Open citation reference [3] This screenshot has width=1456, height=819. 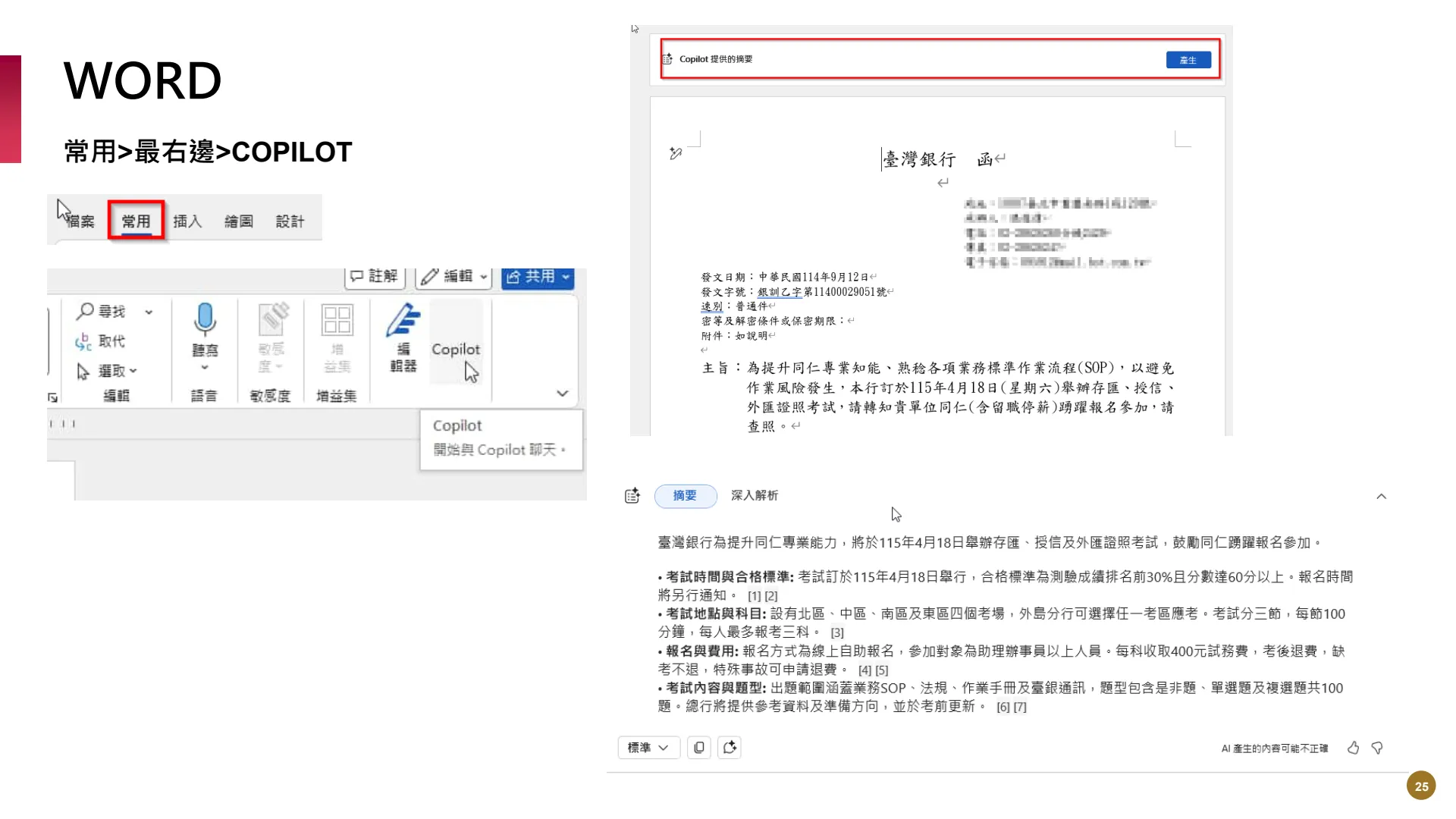click(837, 632)
